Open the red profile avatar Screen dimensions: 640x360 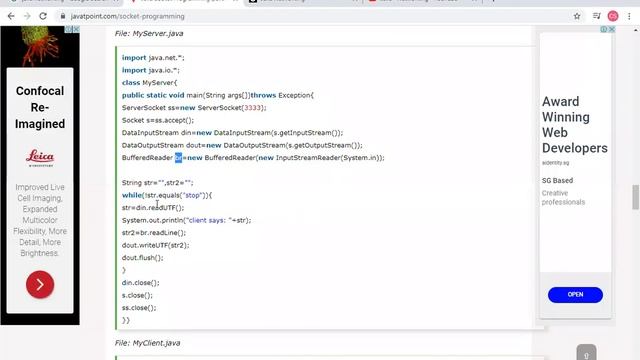click(613, 16)
